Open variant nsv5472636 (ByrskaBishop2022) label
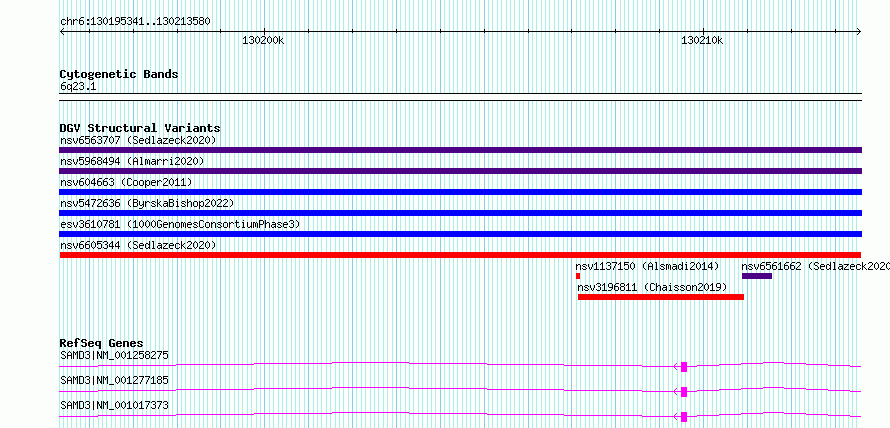 (x=147, y=203)
